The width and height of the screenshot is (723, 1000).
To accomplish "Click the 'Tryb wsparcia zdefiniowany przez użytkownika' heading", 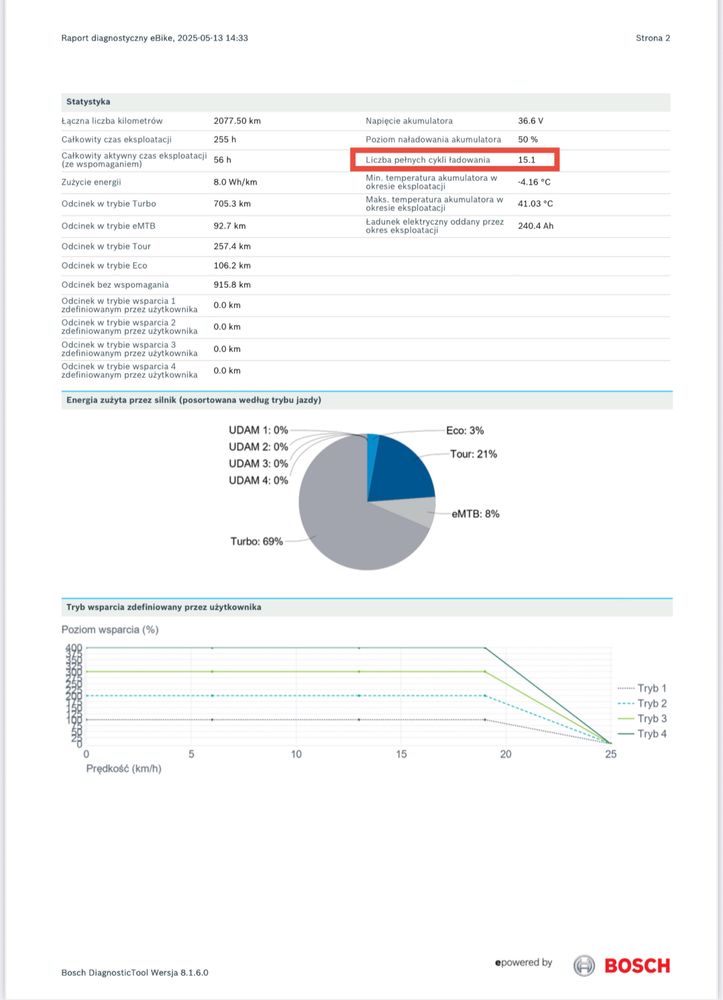I will tap(164, 607).
